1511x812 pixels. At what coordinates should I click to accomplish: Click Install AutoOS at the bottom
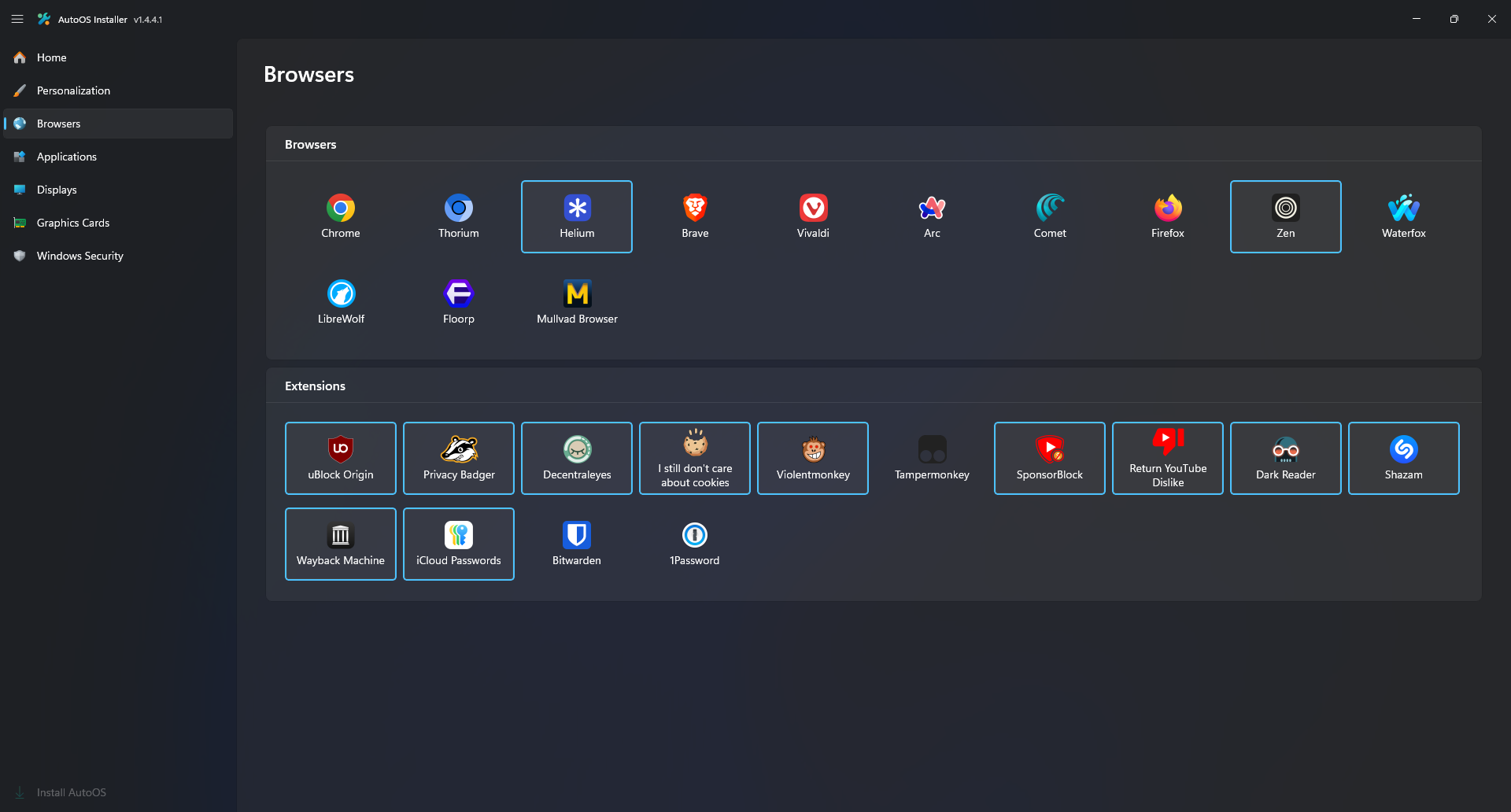click(118, 792)
